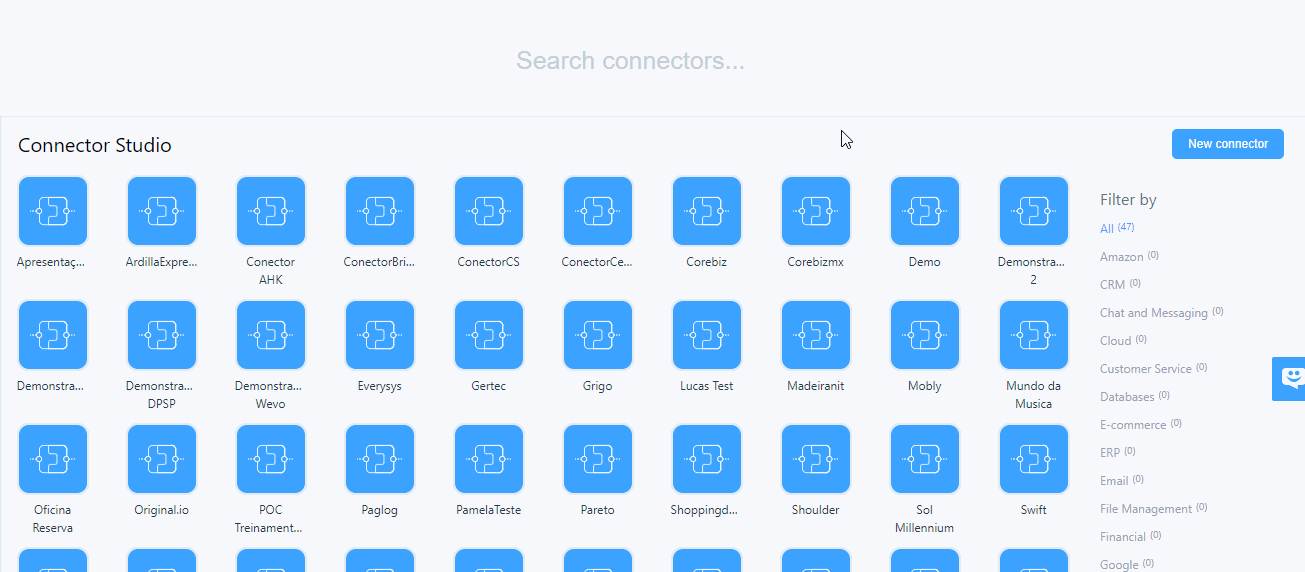This screenshot has width=1305, height=572.
Task: Select the Everysys connector icon
Action: (379, 335)
